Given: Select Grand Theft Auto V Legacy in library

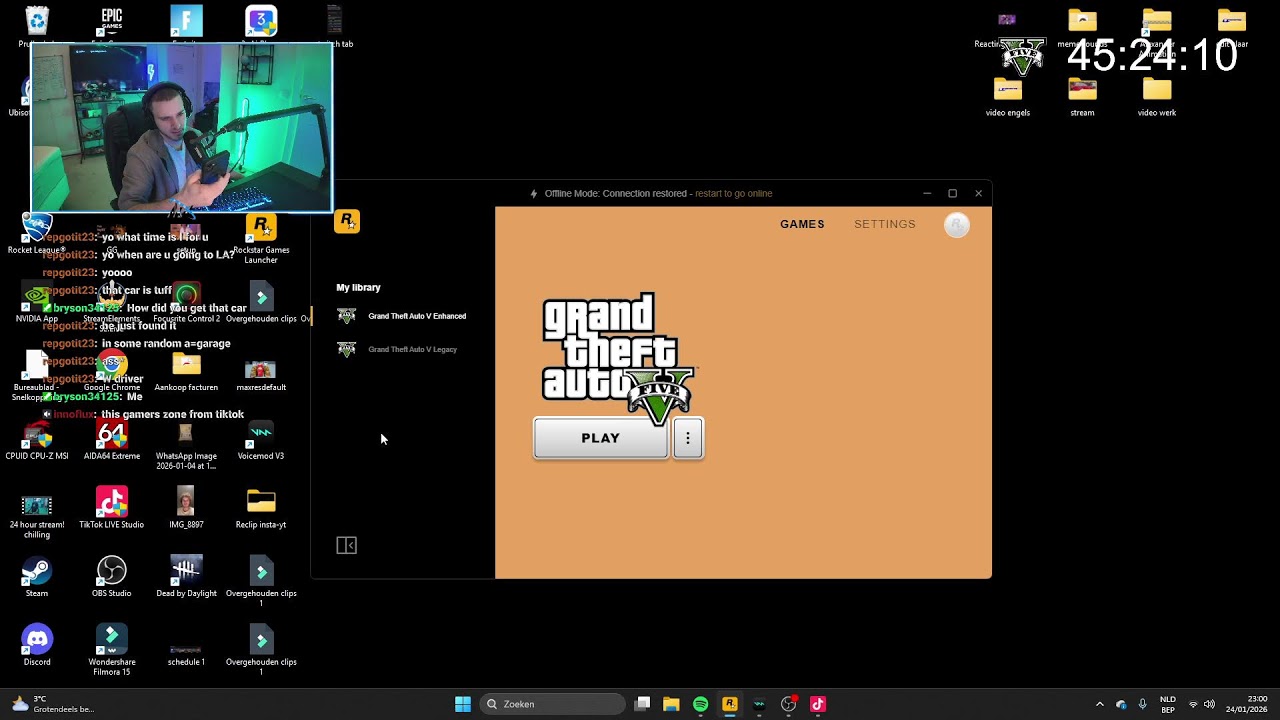Looking at the screenshot, I should point(398,349).
